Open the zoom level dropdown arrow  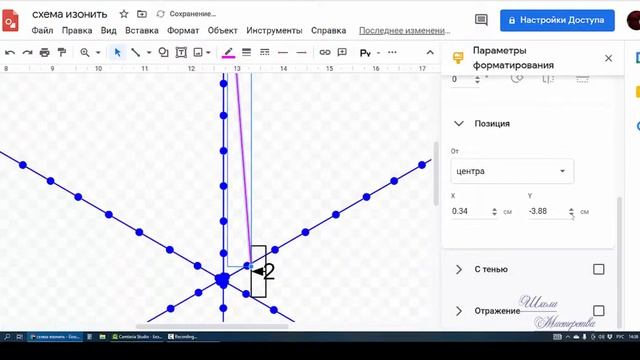pos(98,53)
